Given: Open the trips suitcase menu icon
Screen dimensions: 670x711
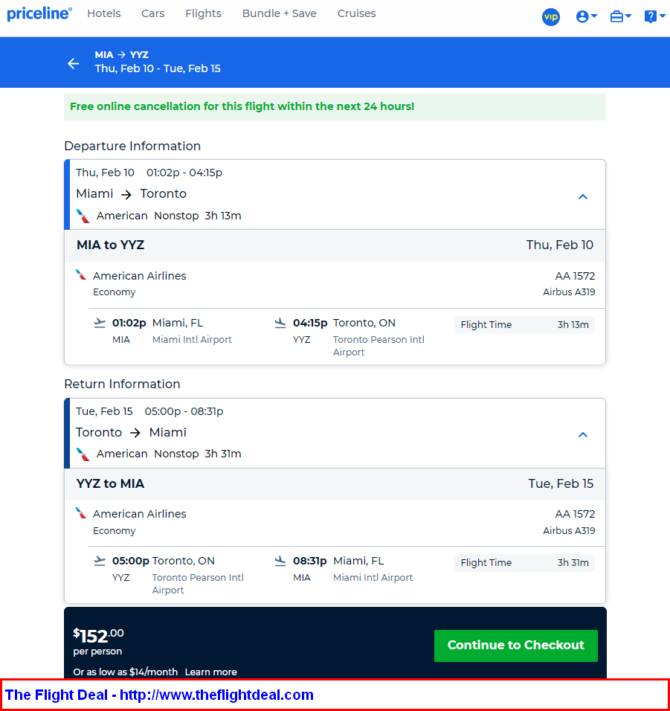Looking at the screenshot, I should 621,17.
